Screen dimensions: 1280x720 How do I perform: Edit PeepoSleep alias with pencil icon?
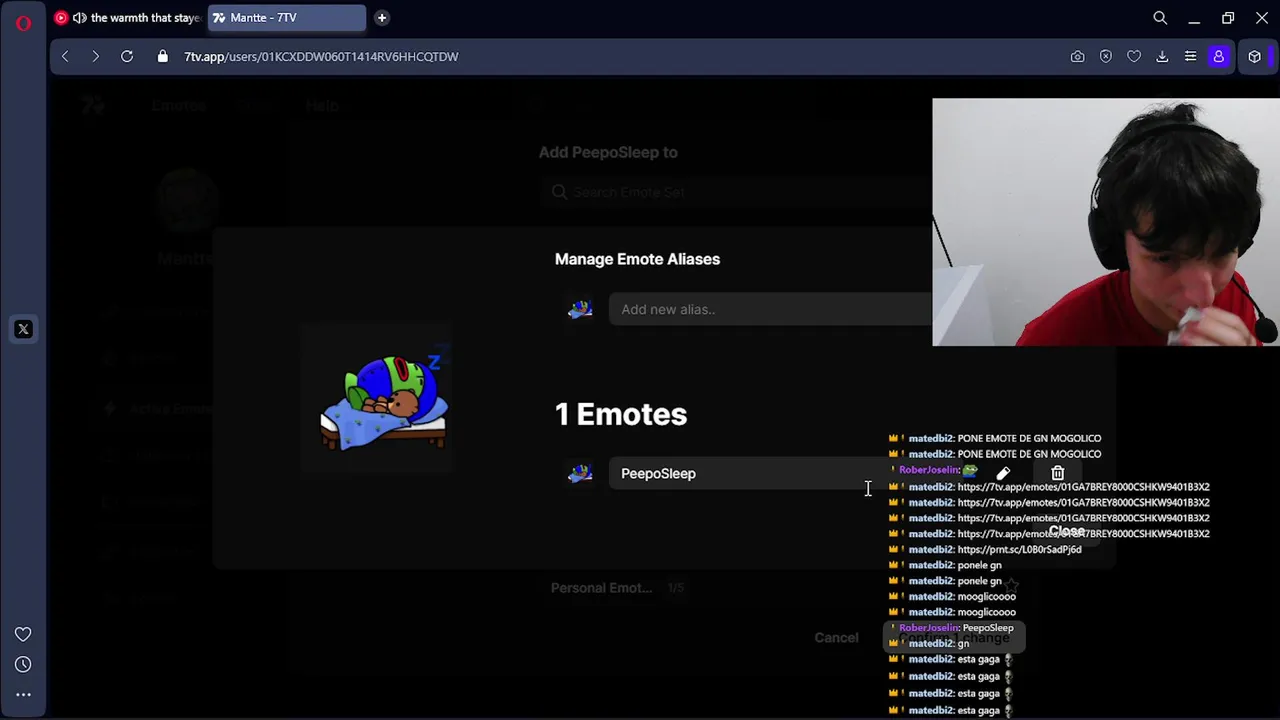coord(1003,473)
